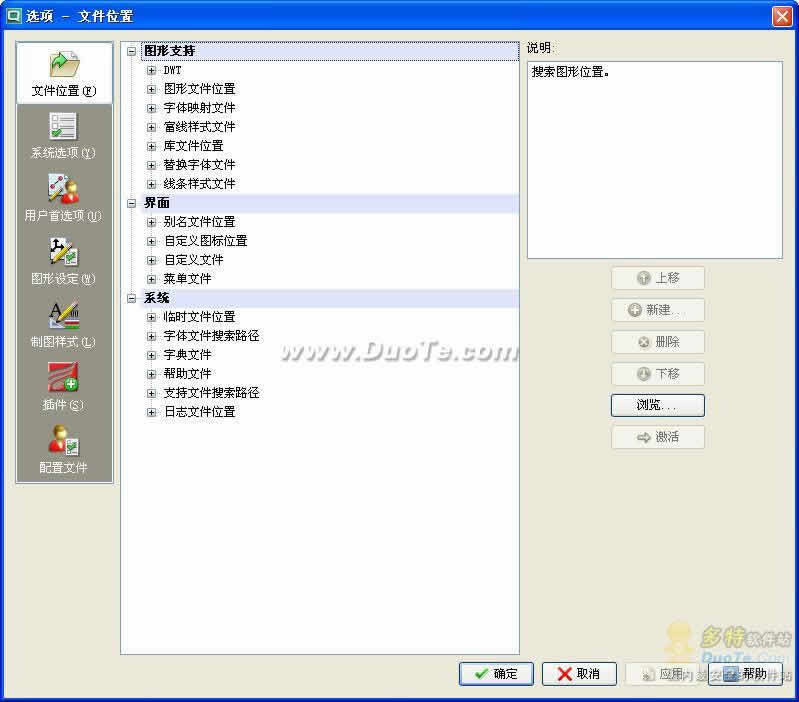Expand the 字体文件搜索路径 node
799x702 pixels.
point(151,336)
